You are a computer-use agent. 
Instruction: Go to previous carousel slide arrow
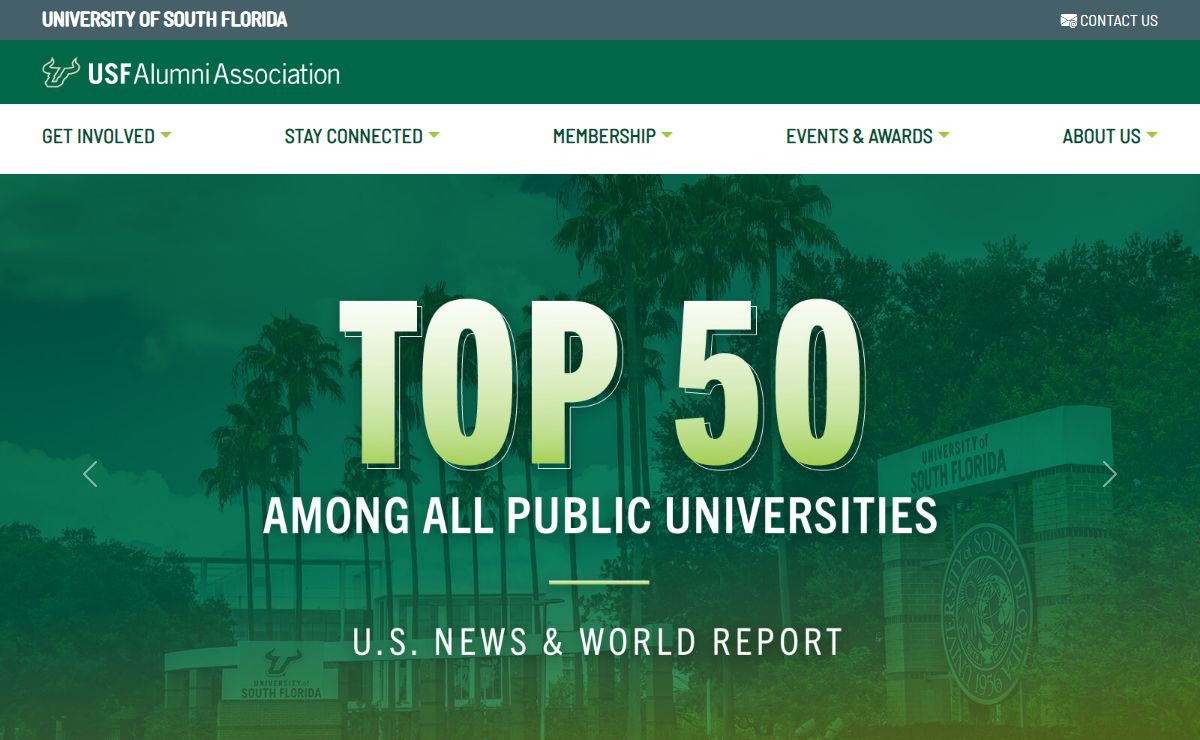(90, 474)
